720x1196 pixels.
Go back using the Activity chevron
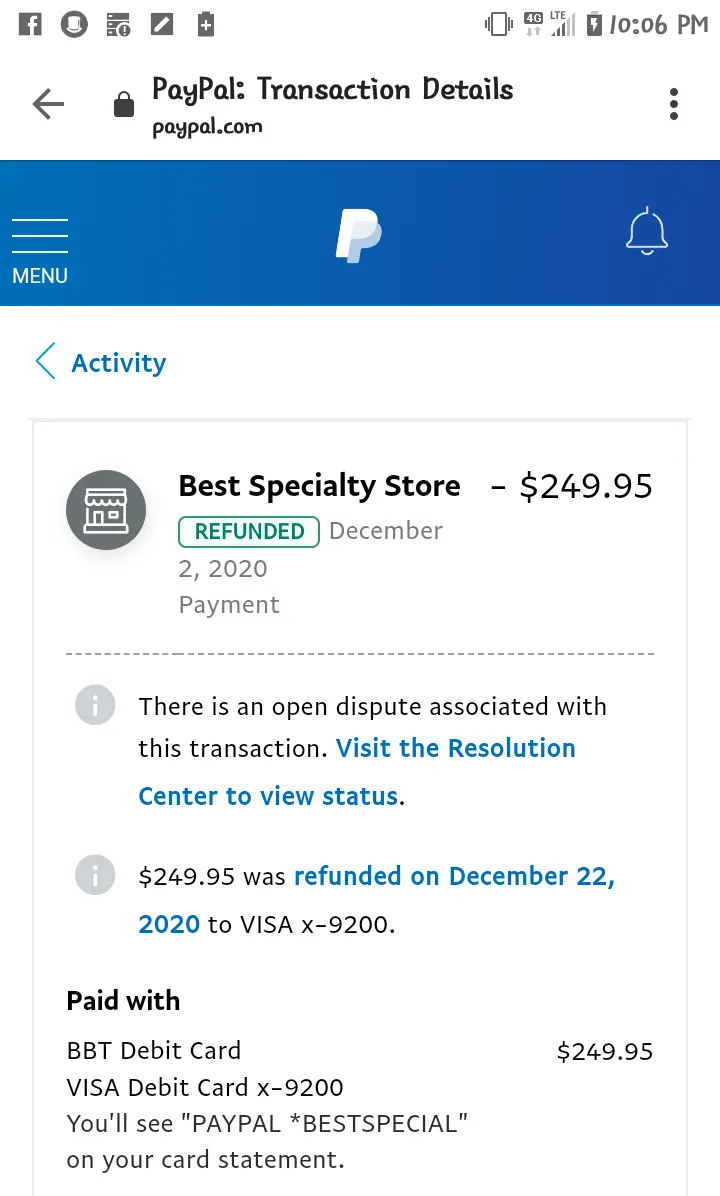tap(46, 362)
